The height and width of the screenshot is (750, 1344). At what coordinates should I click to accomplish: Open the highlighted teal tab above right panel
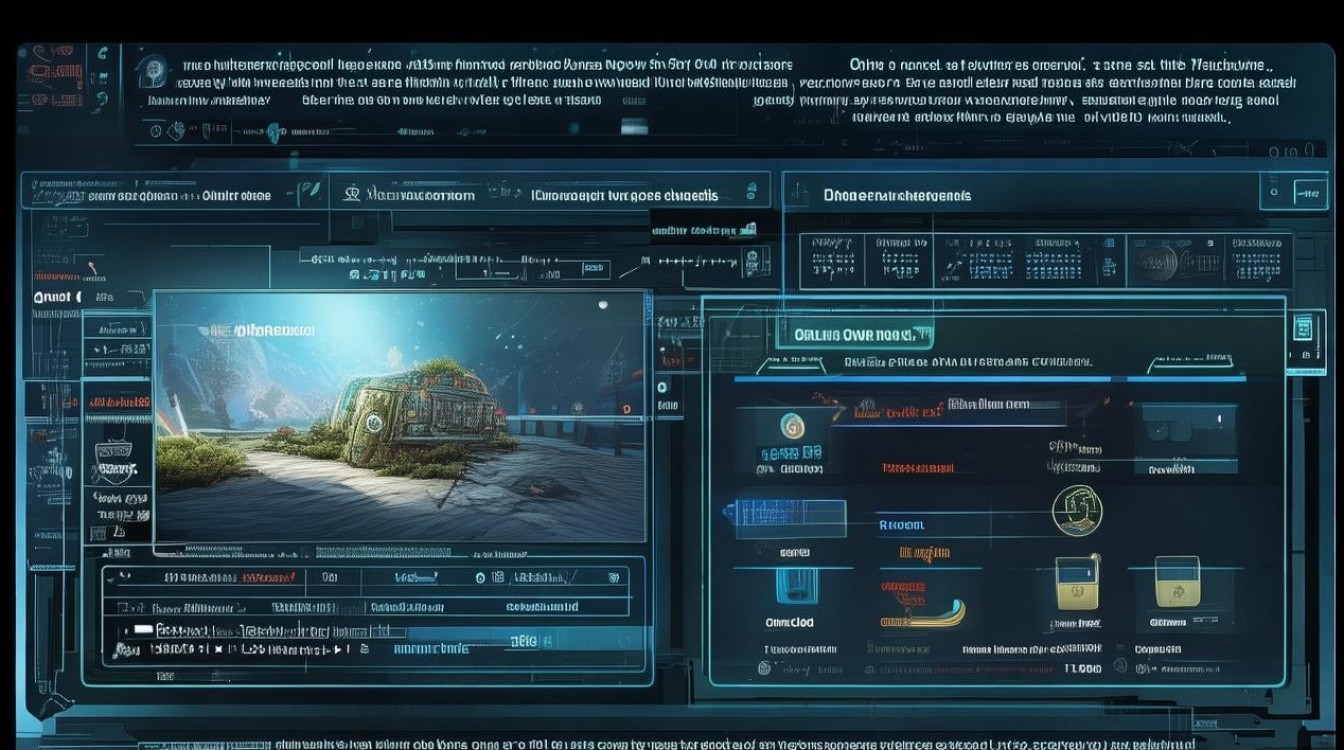pos(854,335)
